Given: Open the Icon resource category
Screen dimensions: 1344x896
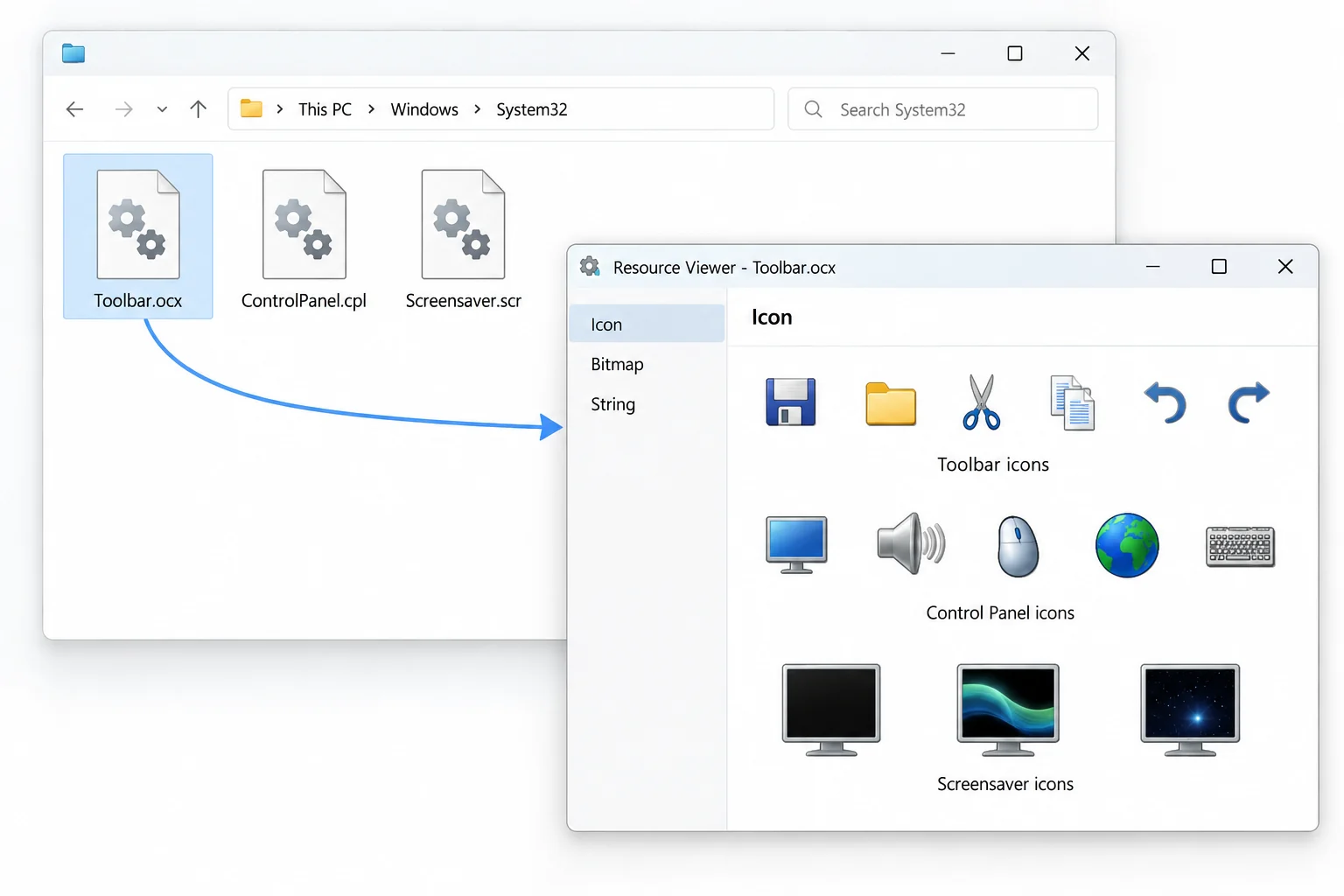Looking at the screenshot, I should tap(647, 324).
